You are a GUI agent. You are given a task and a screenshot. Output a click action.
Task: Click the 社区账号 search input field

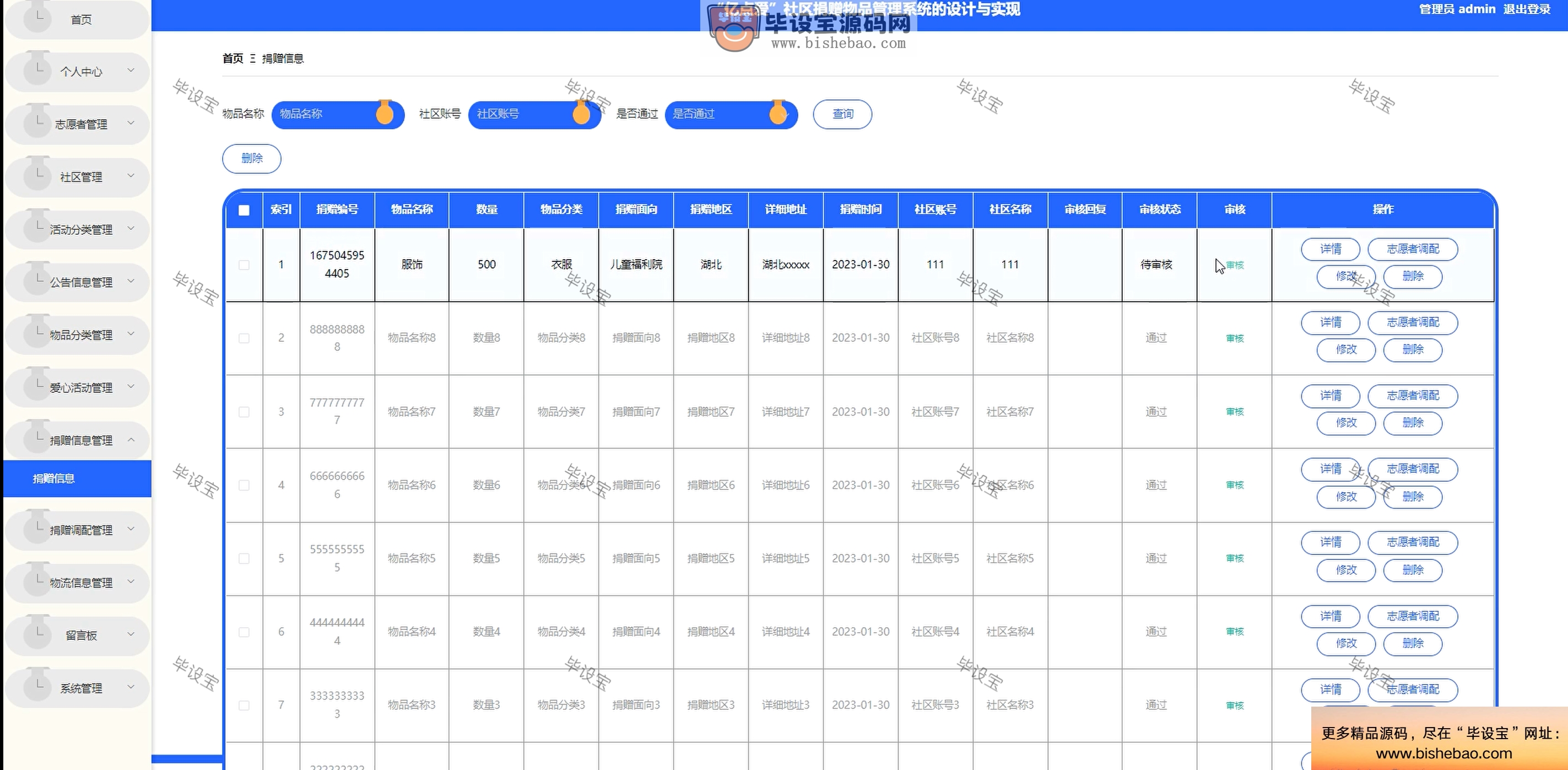click(534, 114)
